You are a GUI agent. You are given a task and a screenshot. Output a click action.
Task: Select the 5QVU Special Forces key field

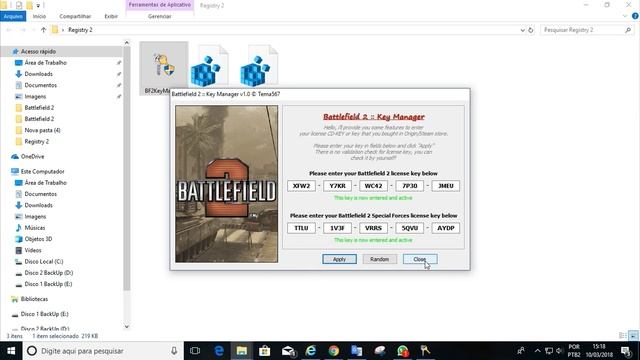click(x=409, y=228)
